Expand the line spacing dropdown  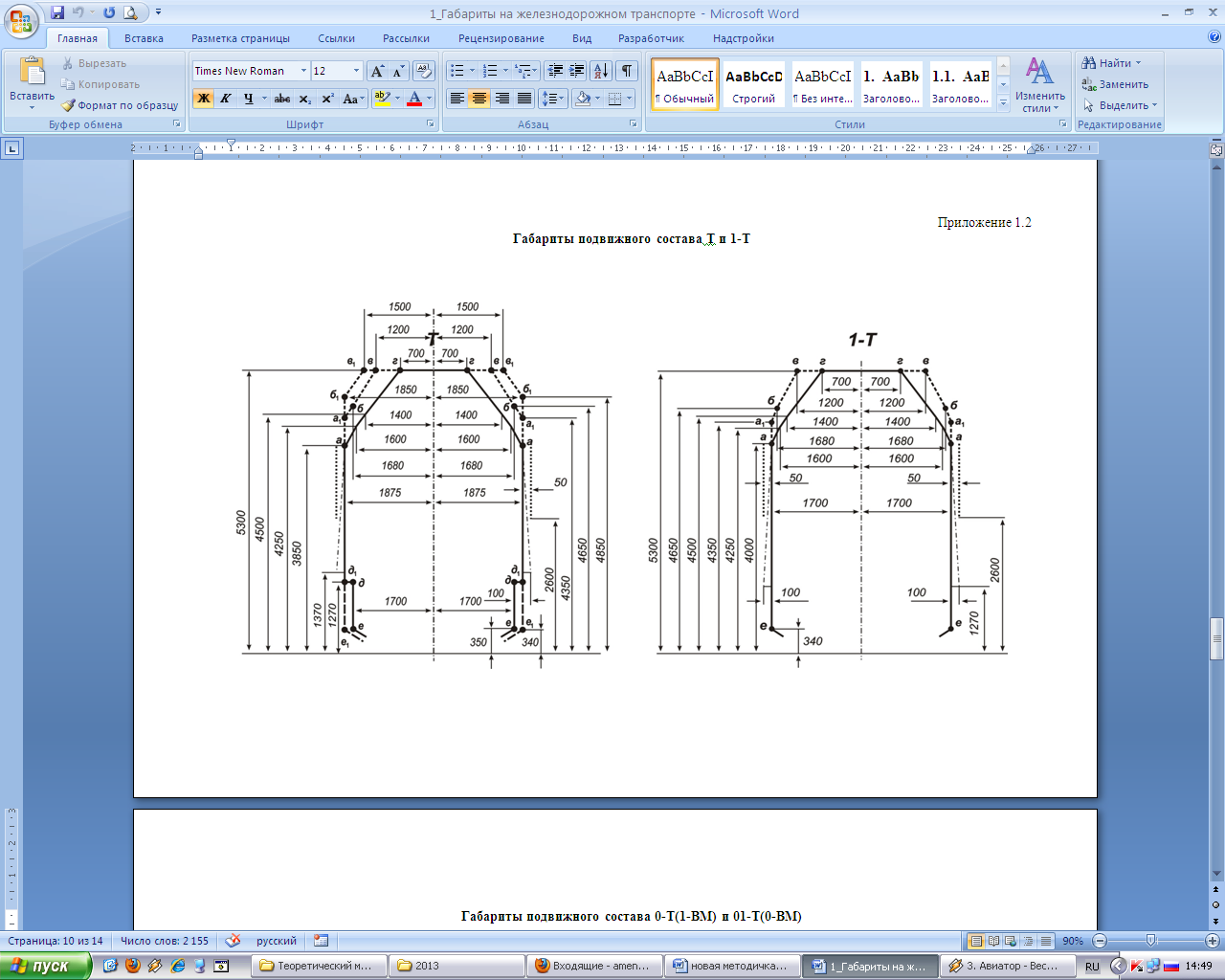click(563, 99)
